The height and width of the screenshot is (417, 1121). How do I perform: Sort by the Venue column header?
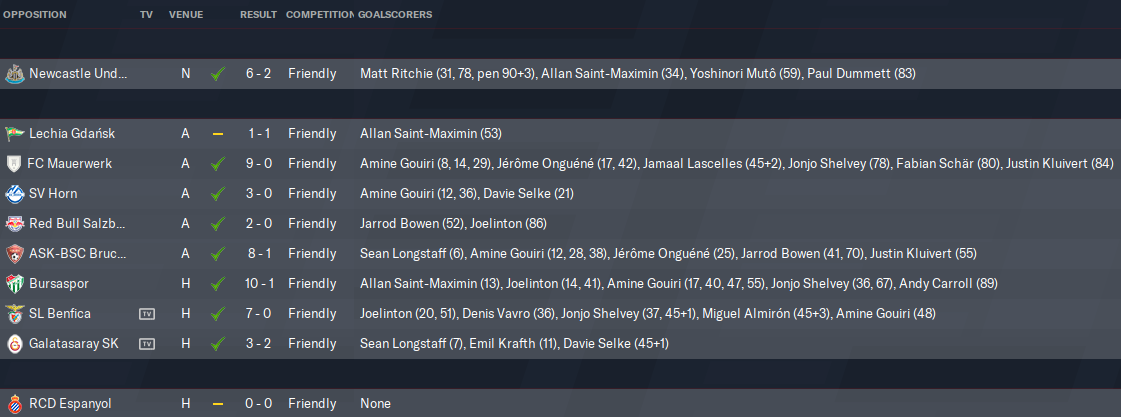coord(186,14)
